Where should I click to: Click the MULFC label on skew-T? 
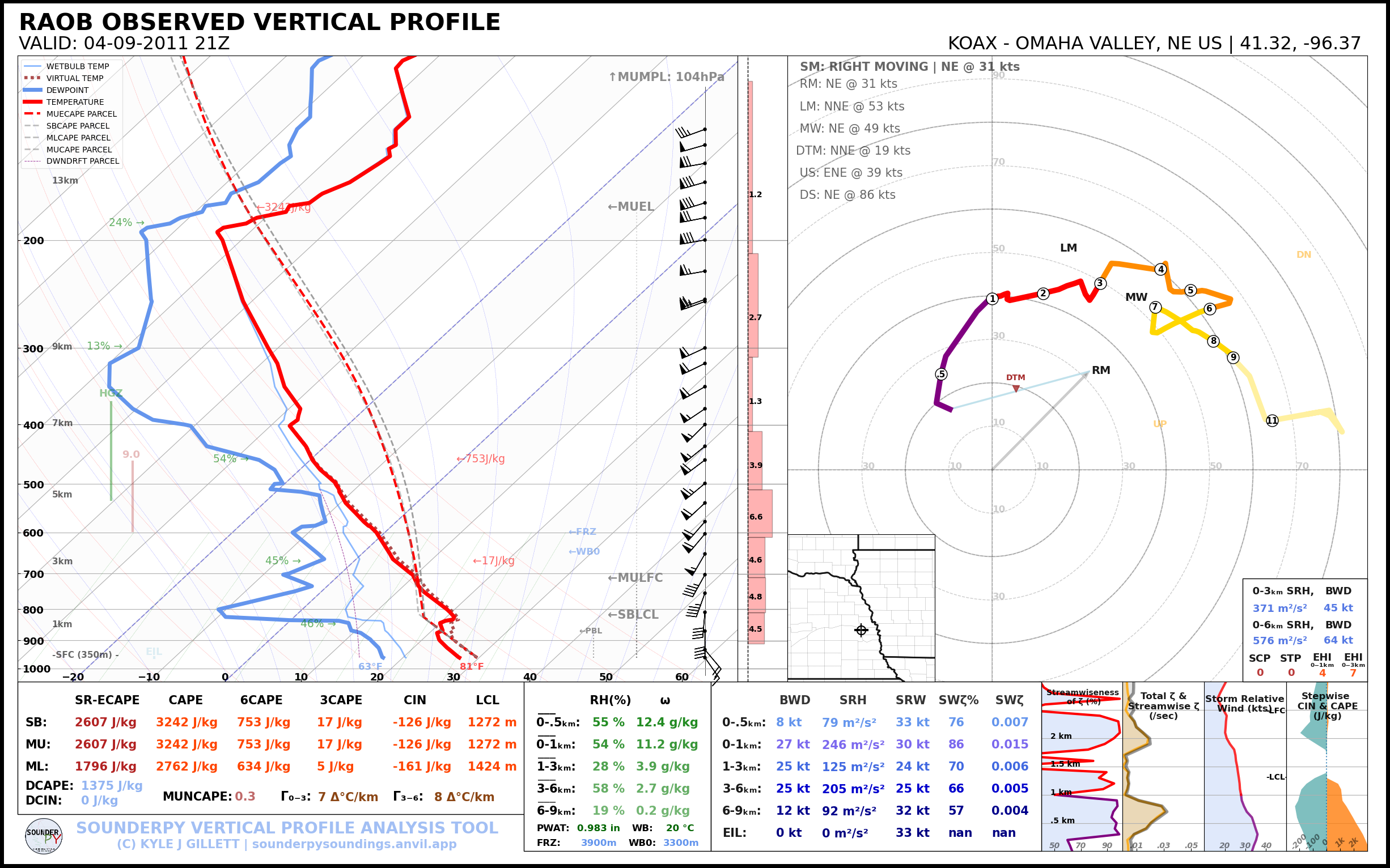point(635,577)
